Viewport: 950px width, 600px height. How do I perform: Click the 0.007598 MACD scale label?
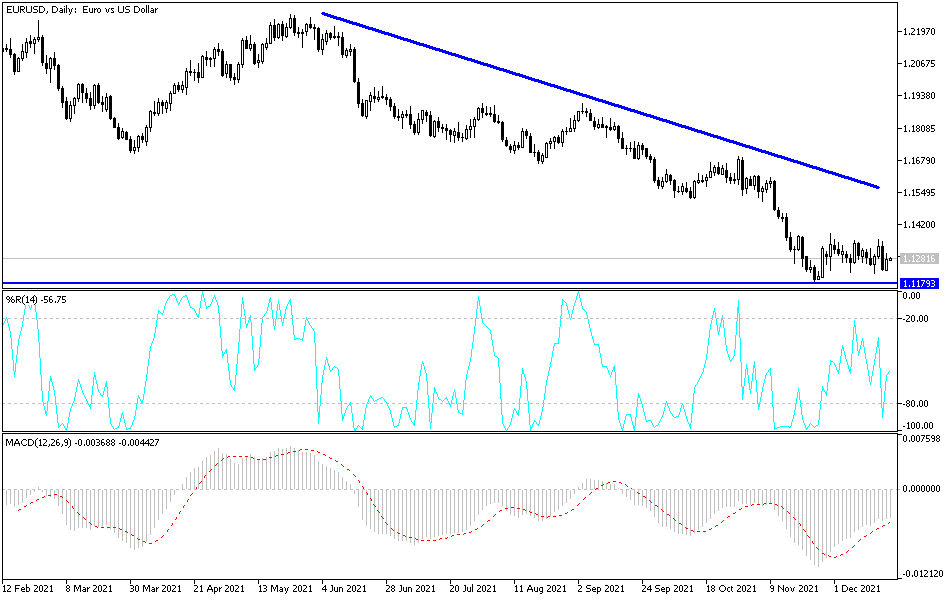click(920, 437)
